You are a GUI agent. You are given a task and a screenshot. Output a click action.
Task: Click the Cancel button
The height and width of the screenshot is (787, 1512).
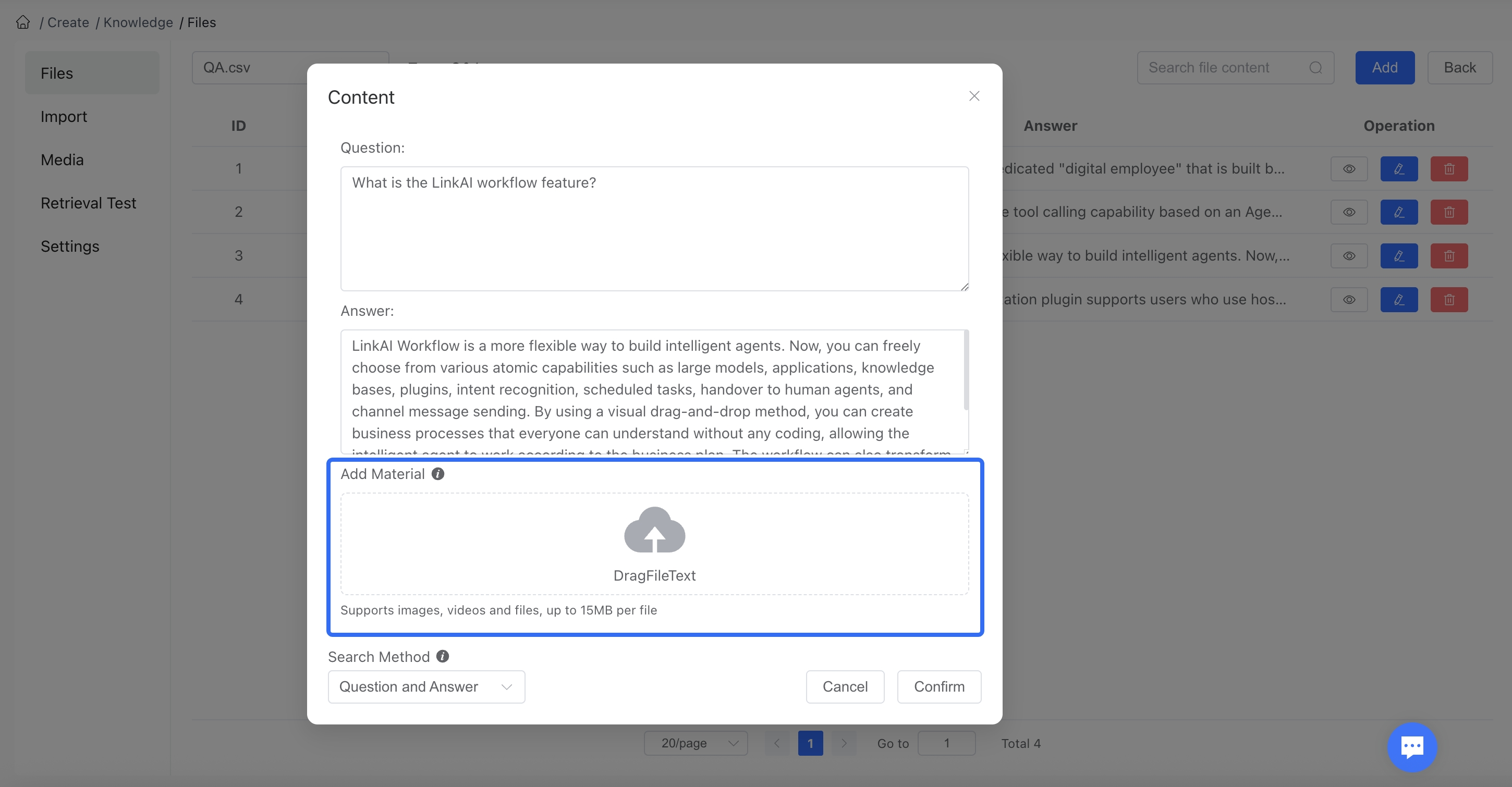coord(845,686)
